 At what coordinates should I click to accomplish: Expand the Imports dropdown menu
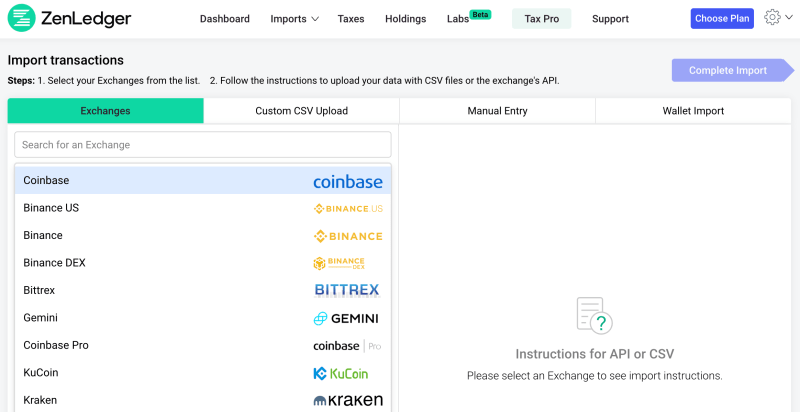tap(294, 19)
